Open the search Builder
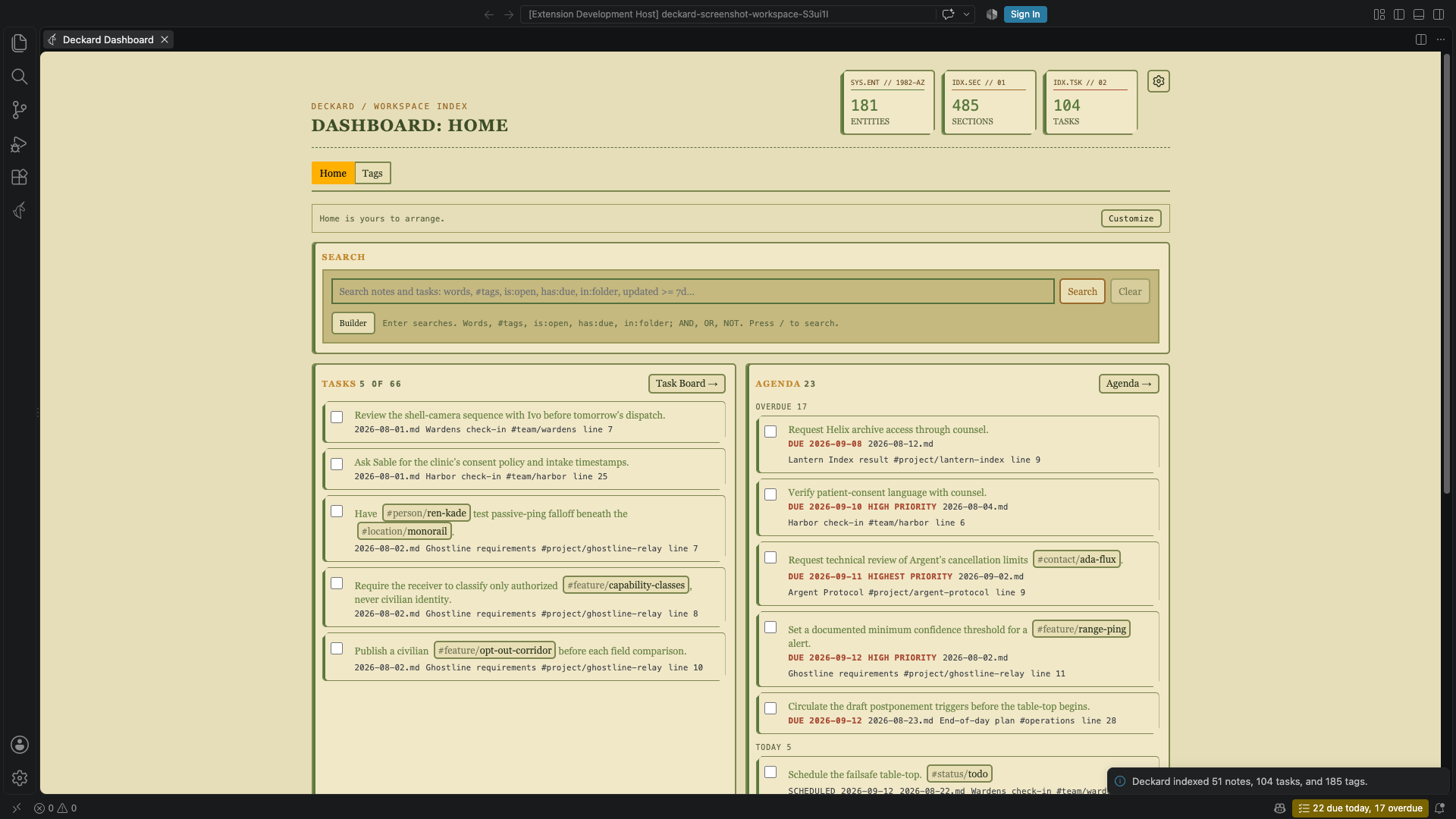The image size is (1456, 819). coord(353,323)
